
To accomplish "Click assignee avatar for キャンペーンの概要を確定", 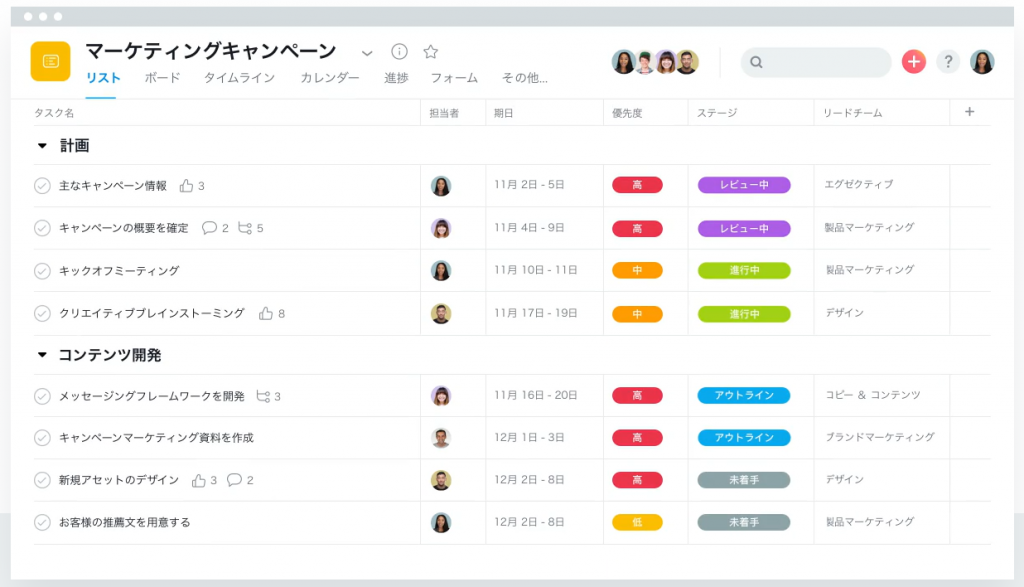I will [x=441, y=228].
